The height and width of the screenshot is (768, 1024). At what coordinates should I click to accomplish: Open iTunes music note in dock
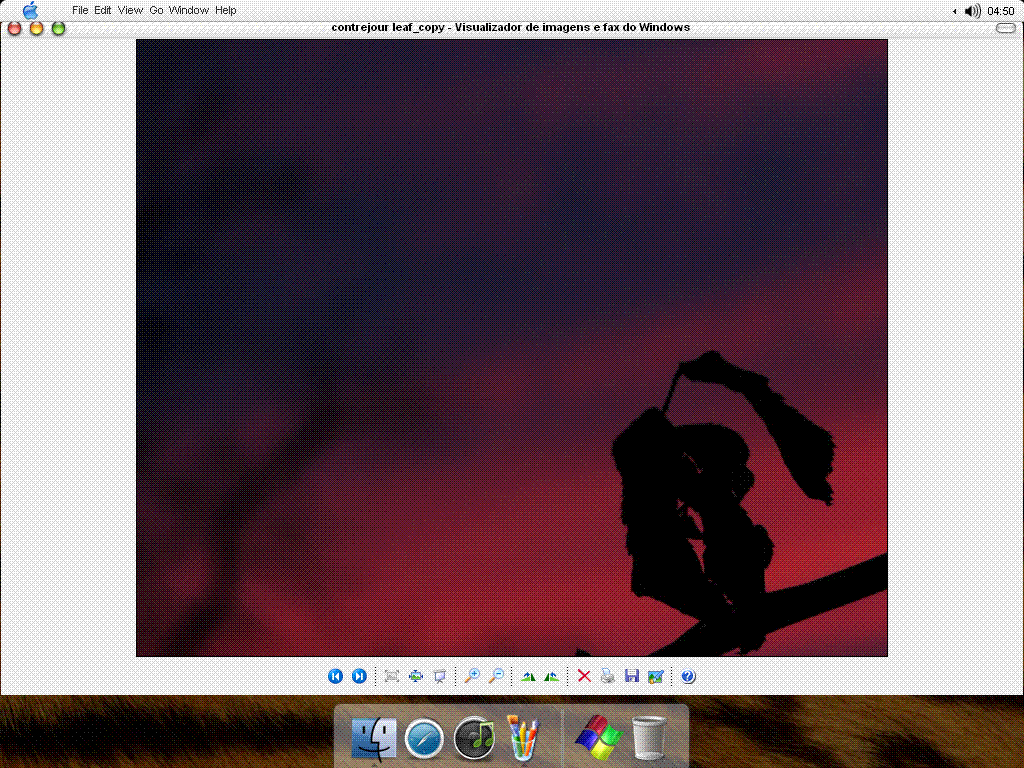coord(474,739)
